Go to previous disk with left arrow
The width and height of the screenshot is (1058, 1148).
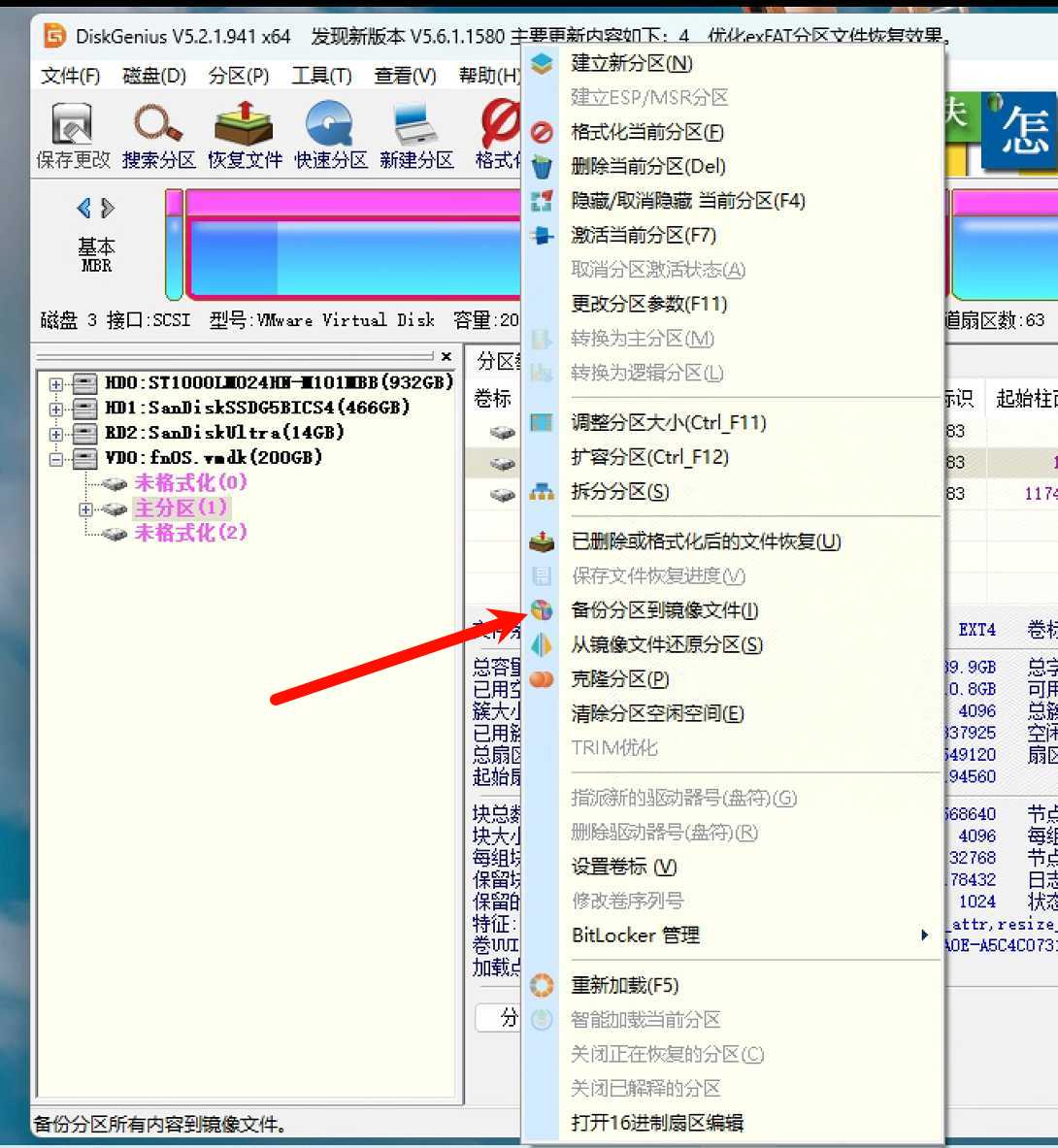pyautogui.click(x=84, y=209)
